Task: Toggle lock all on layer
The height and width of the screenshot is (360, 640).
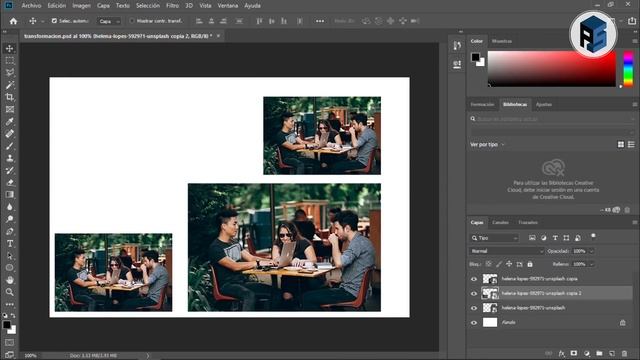Action: 530,264
